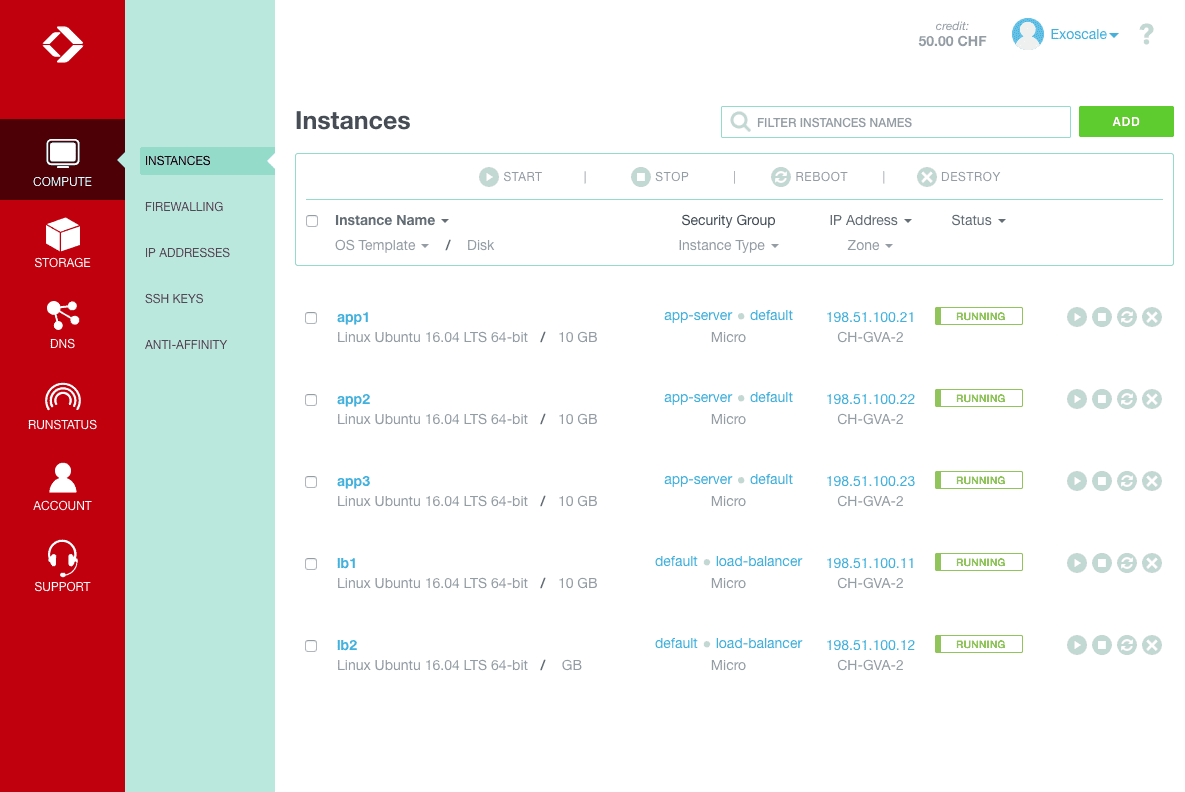Screen dimensions: 1185x792
Task: Open the Exoscale account menu
Action: (1079, 33)
